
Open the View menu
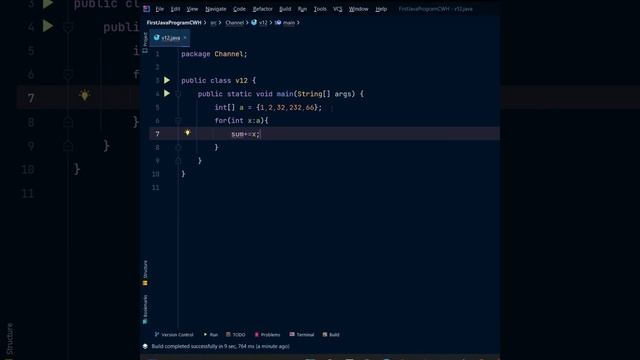click(192, 9)
